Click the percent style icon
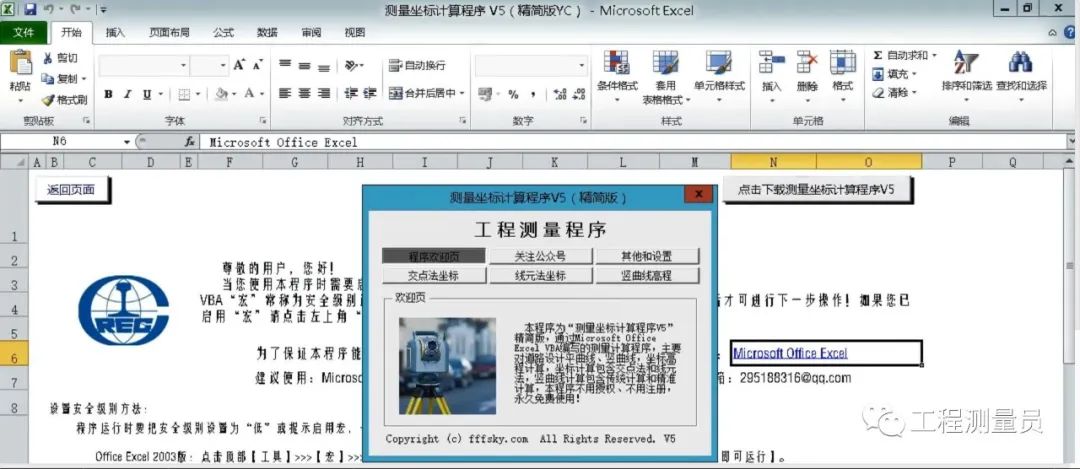Screen dimensions: 1080x469 [513, 94]
